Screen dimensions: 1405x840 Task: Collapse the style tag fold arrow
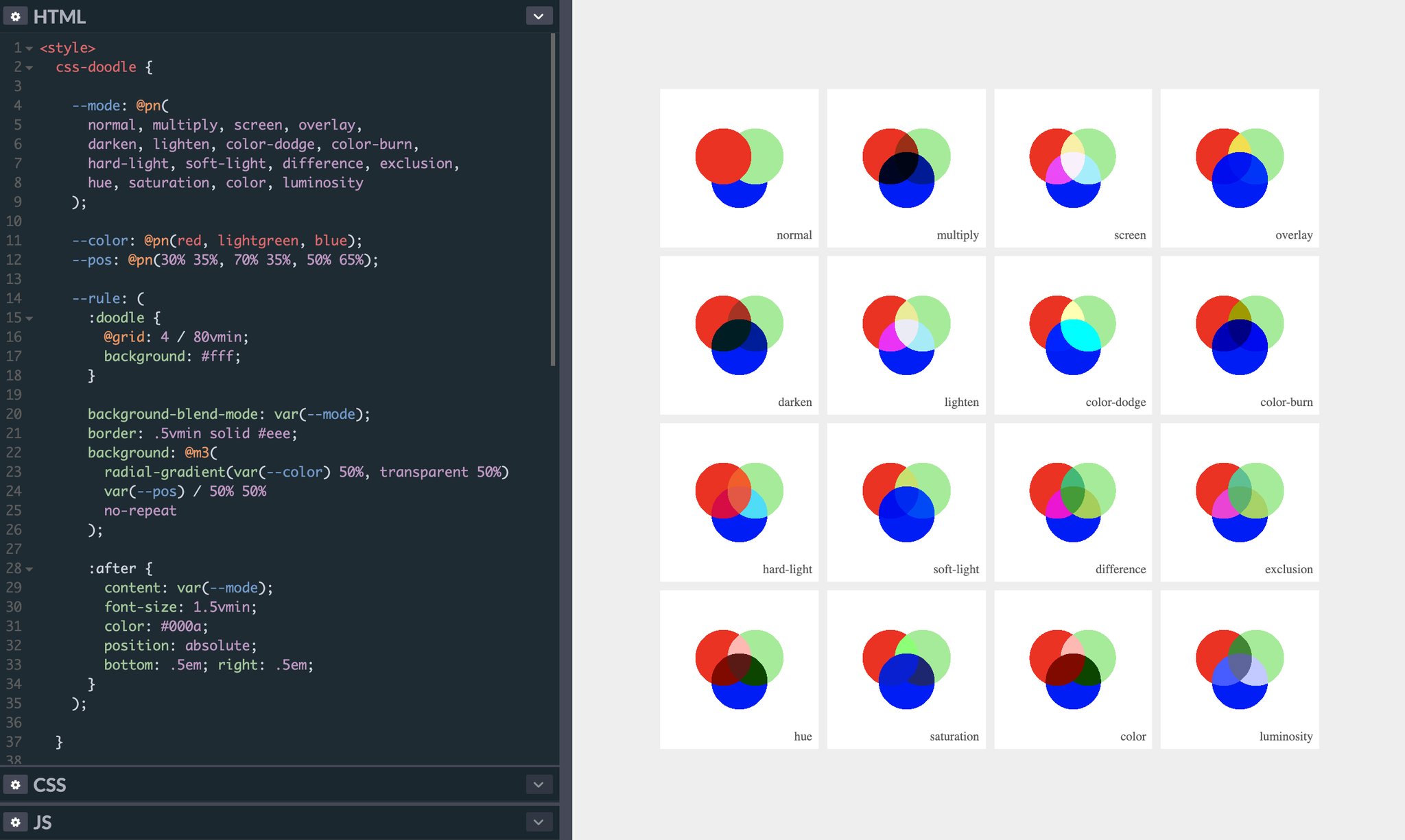(29, 49)
